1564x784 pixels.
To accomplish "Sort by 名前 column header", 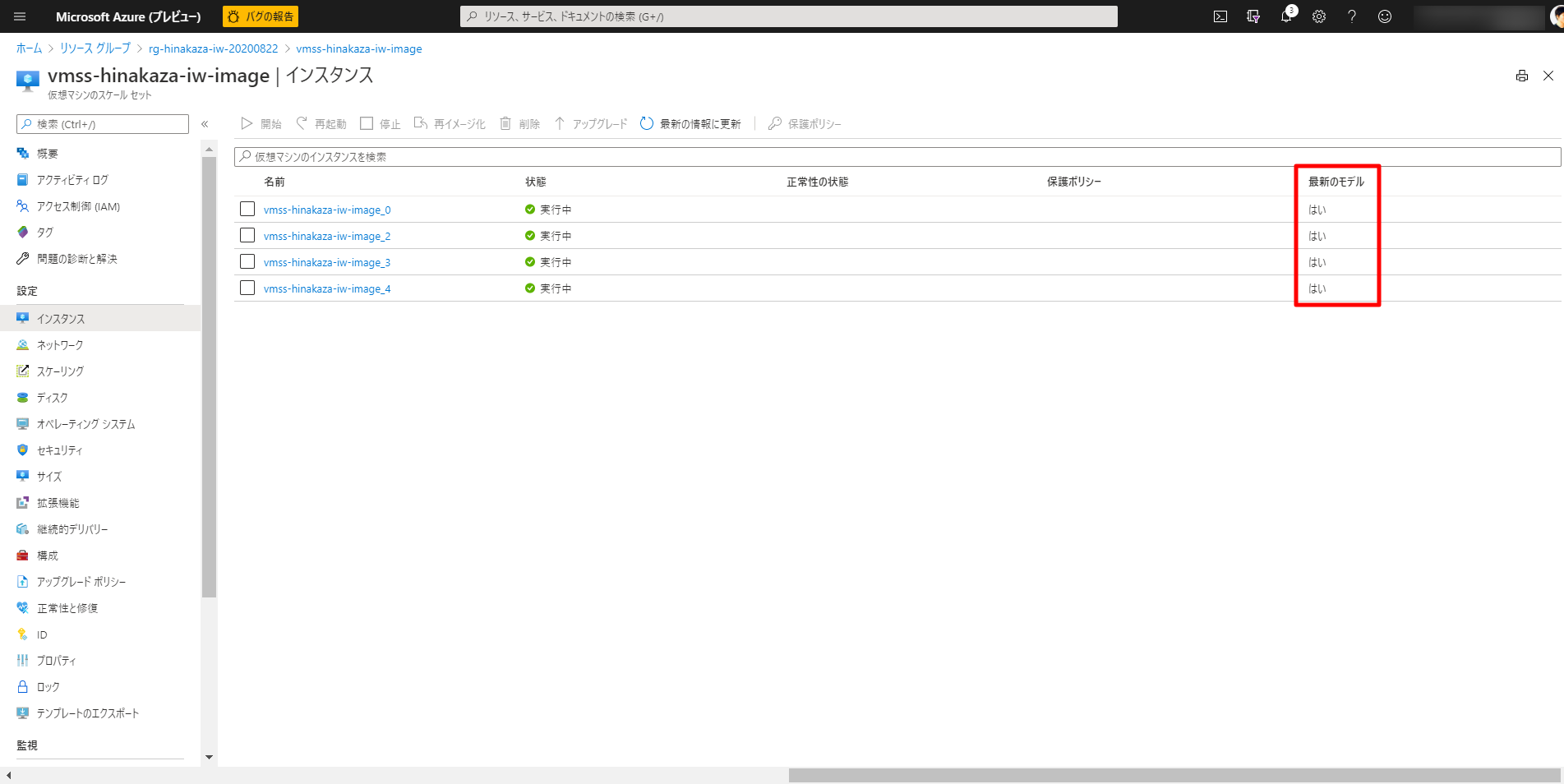I will 275,182.
